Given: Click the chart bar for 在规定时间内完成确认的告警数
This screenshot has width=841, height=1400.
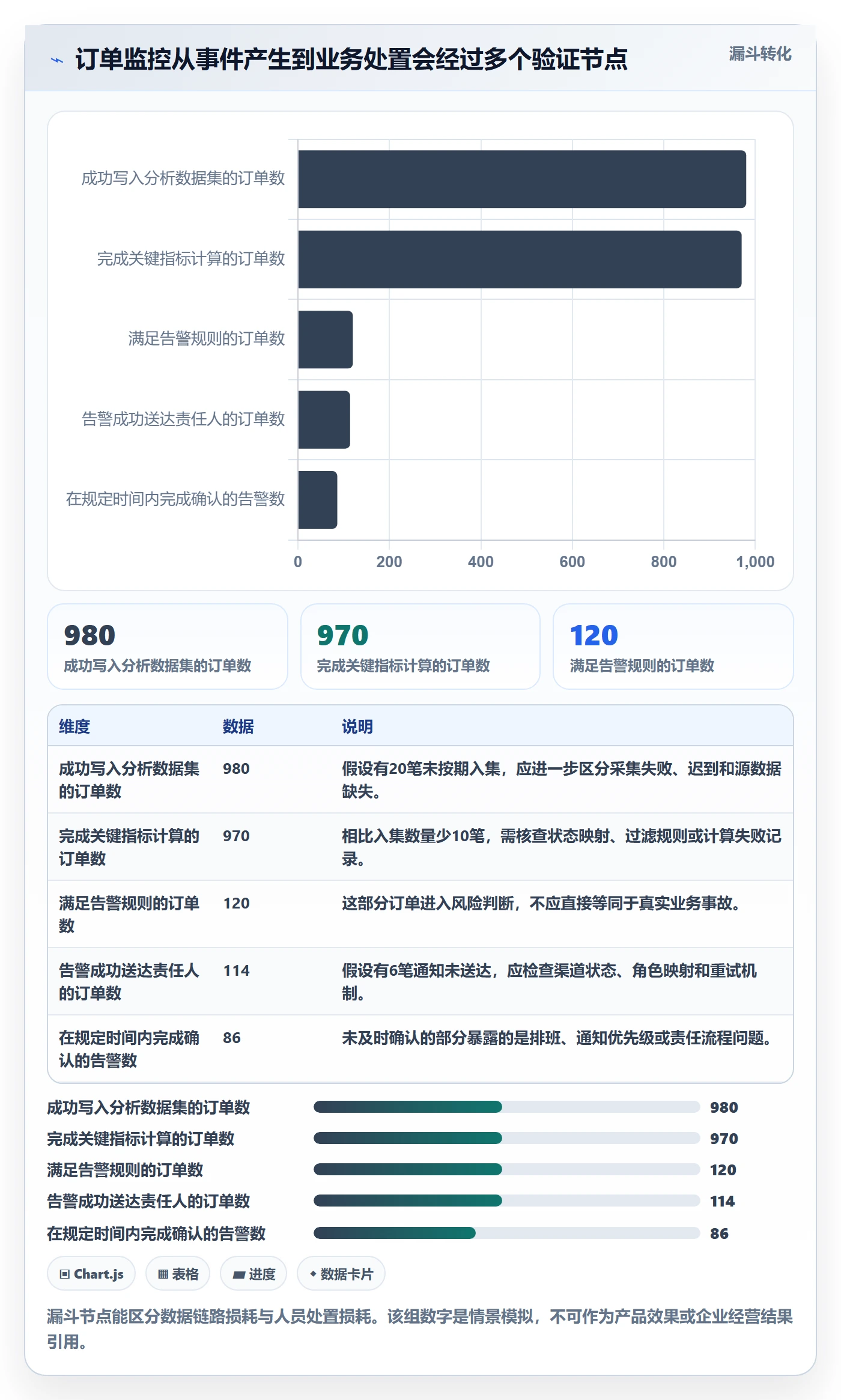Looking at the screenshot, I should [x=318, y=500].
